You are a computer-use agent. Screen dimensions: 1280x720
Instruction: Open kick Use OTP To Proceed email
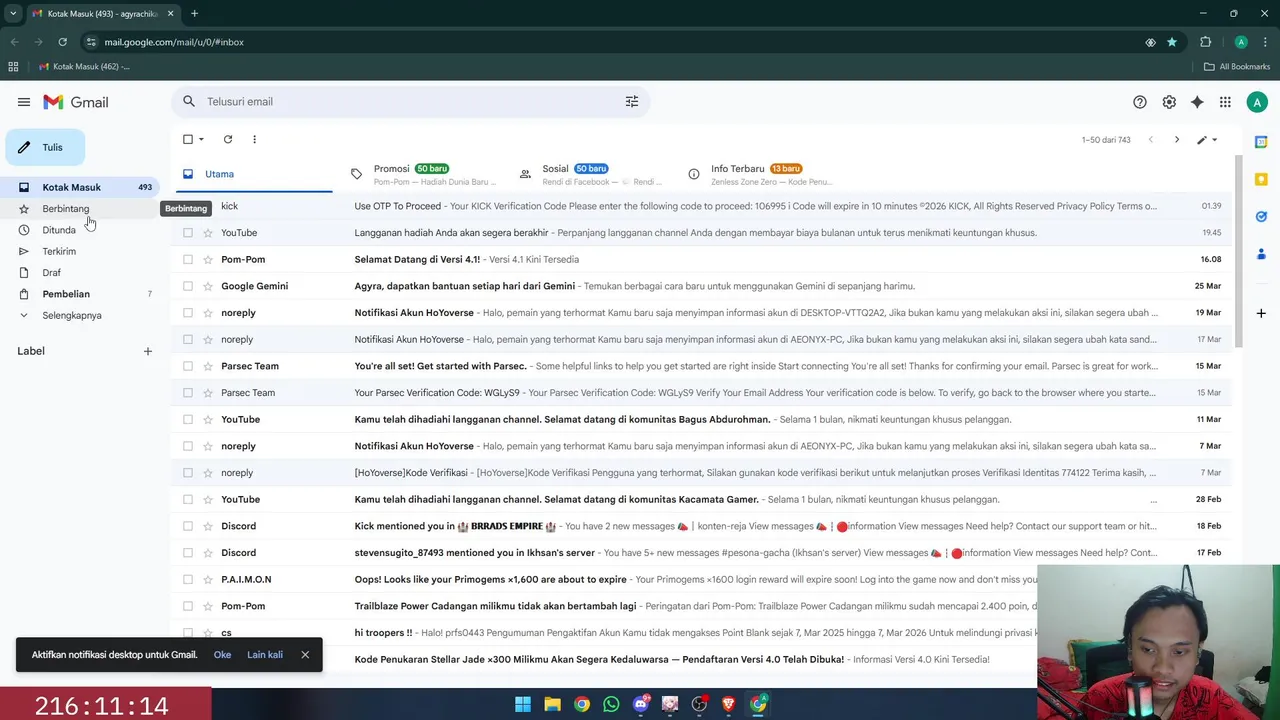pos(702,206)
